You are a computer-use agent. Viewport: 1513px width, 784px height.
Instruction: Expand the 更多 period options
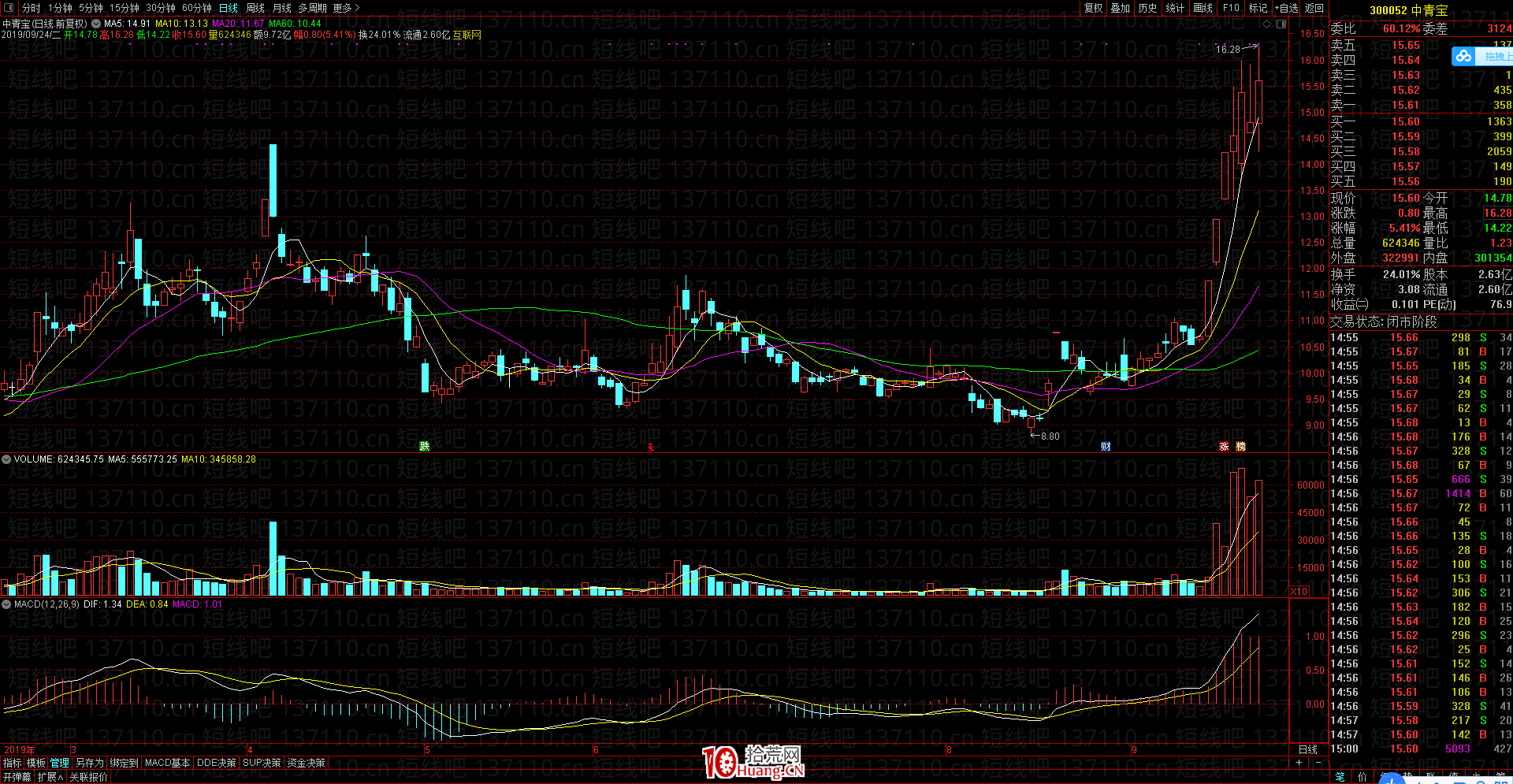(x=346, y=8)
